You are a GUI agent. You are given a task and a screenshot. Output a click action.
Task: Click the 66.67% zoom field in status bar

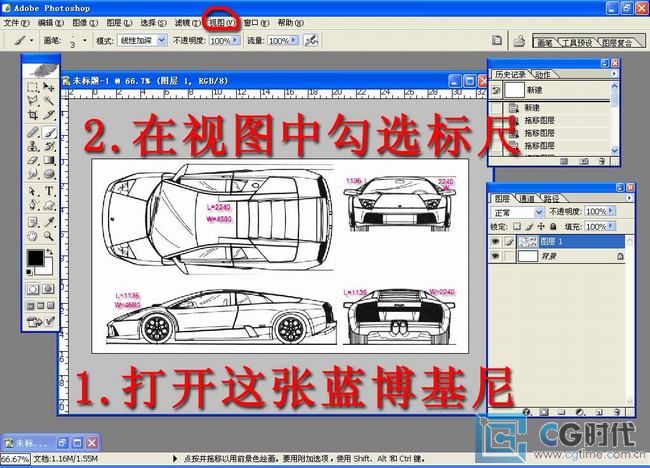[15, 459]
